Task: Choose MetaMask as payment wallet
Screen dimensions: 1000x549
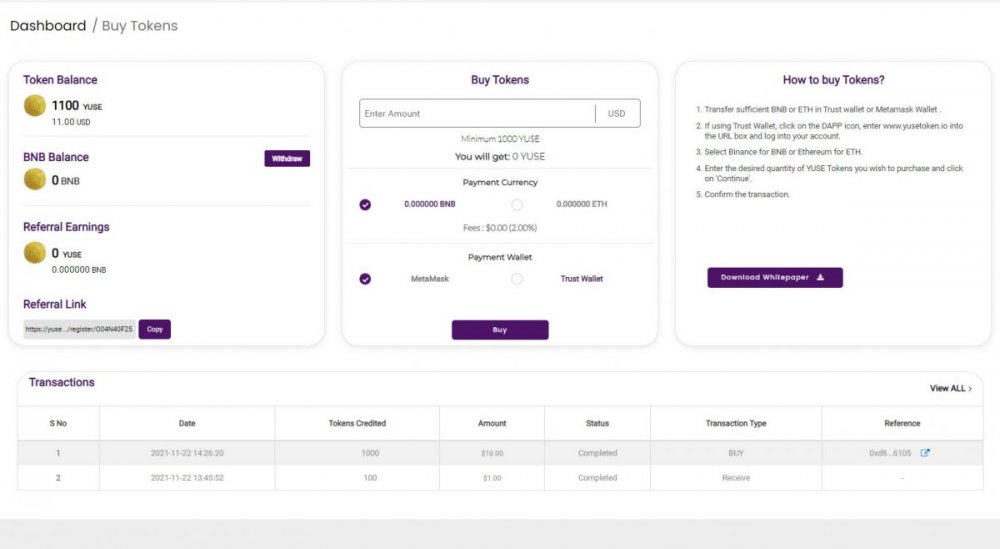Action: (x=365, y=279)
